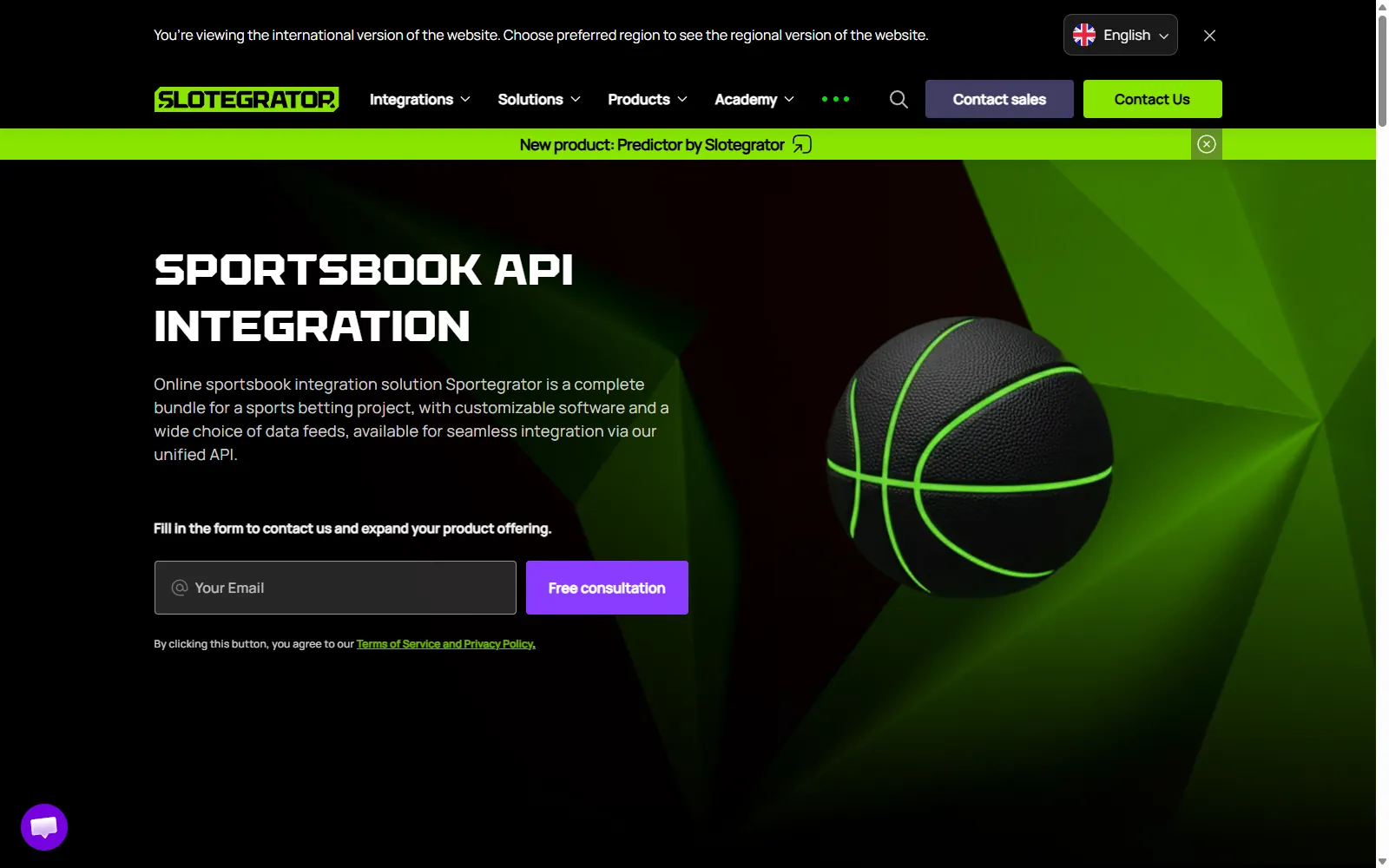Click the Free consultation button
The height and width of the screenshot is (868, 1389).
pyautogui.click(x=607, y=588)
